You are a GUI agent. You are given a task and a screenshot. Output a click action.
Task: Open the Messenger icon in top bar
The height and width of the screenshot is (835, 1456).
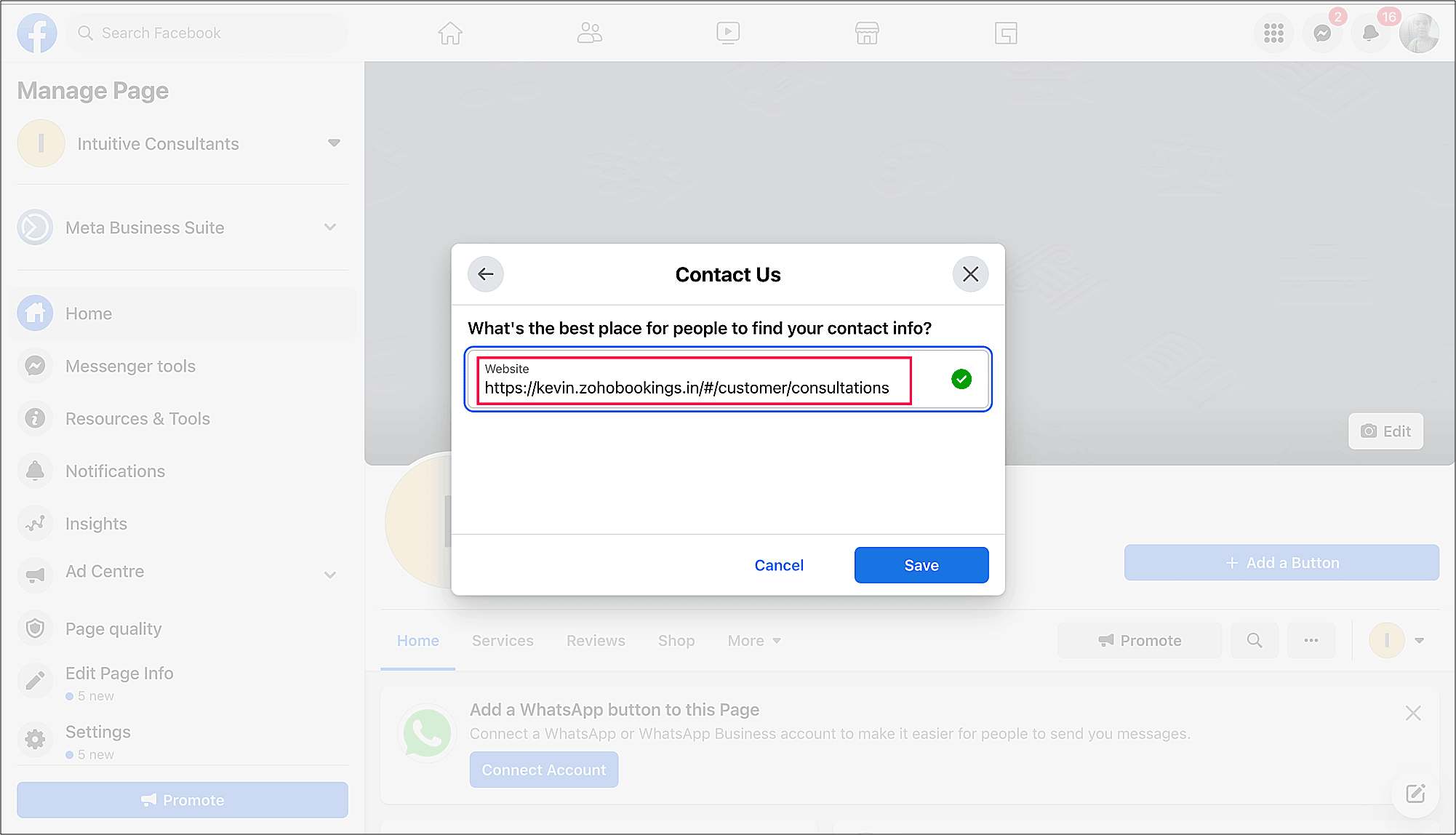[x=1322, y=33]
